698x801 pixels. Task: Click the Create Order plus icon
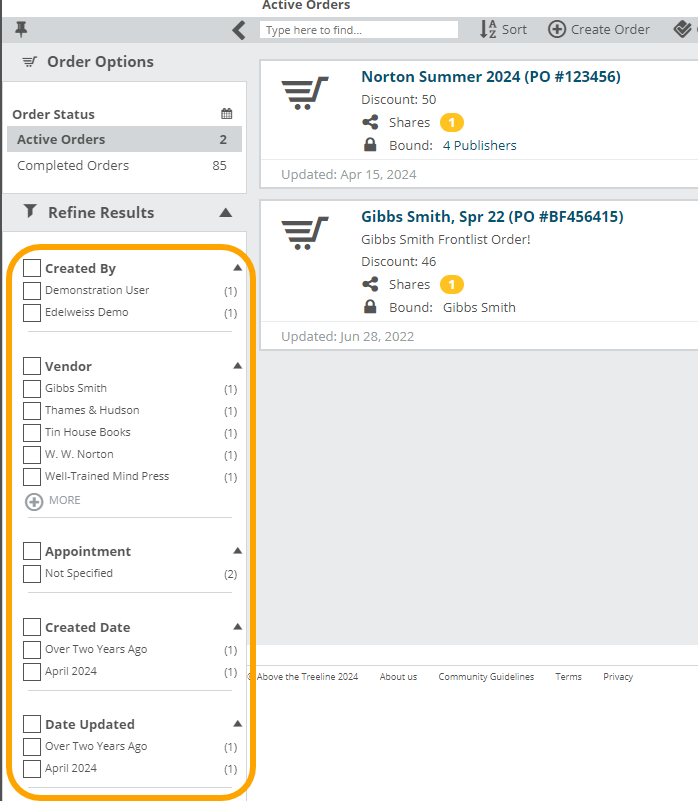(557, 30)
